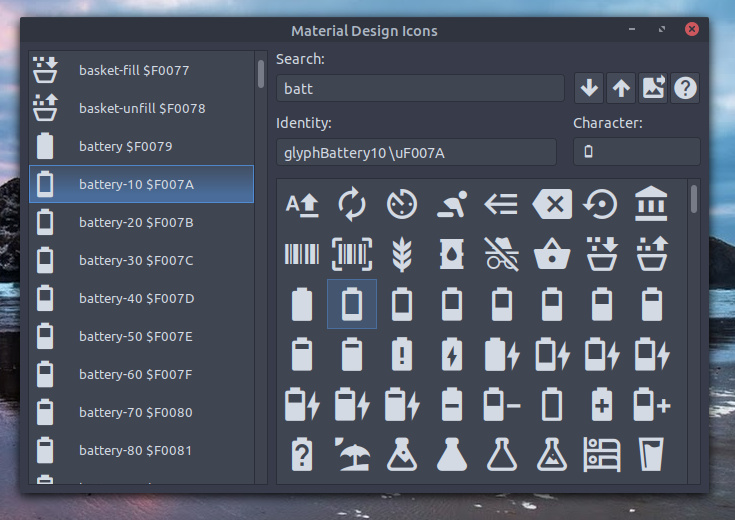Select the solid filled flask icon
This screenshot has height=520, width=735.
coord(452,454)
